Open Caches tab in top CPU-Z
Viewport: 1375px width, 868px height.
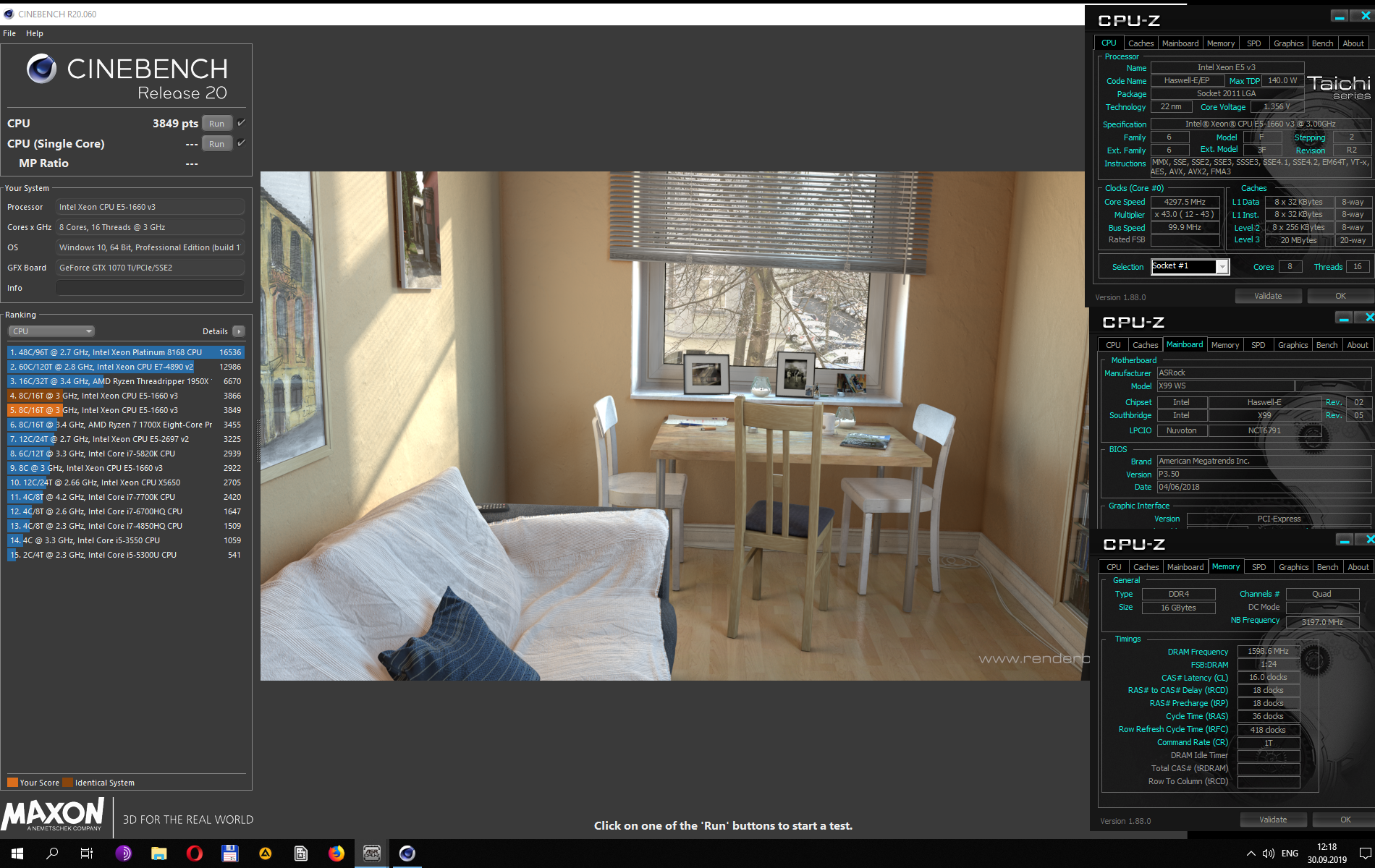[1141, 43]
